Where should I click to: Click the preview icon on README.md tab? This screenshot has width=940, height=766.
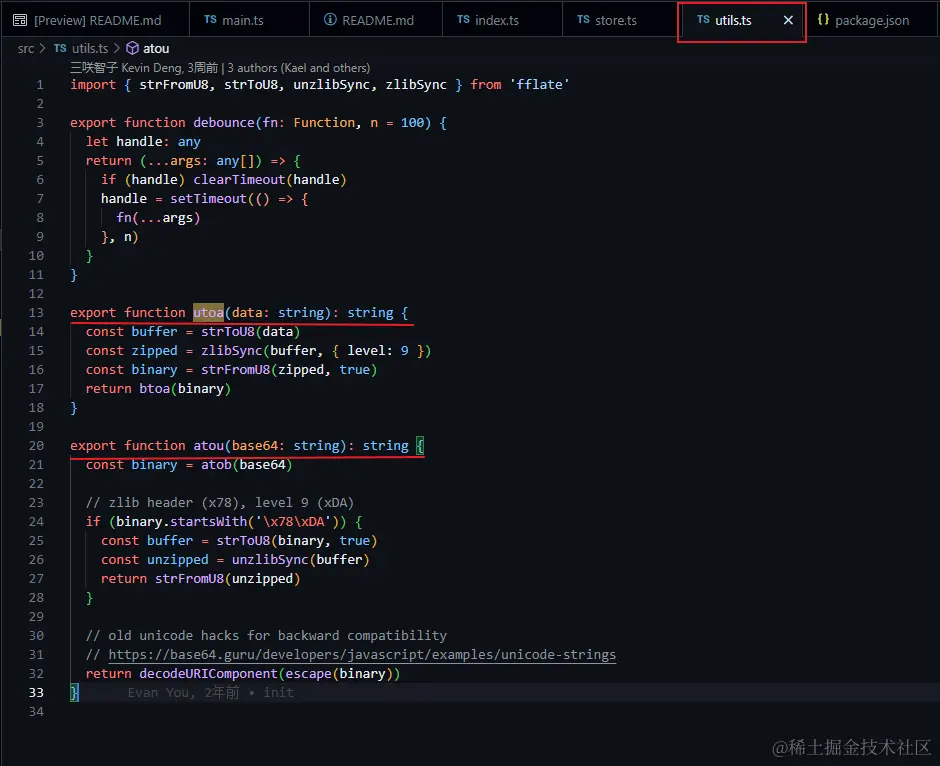tap(20, 20)
